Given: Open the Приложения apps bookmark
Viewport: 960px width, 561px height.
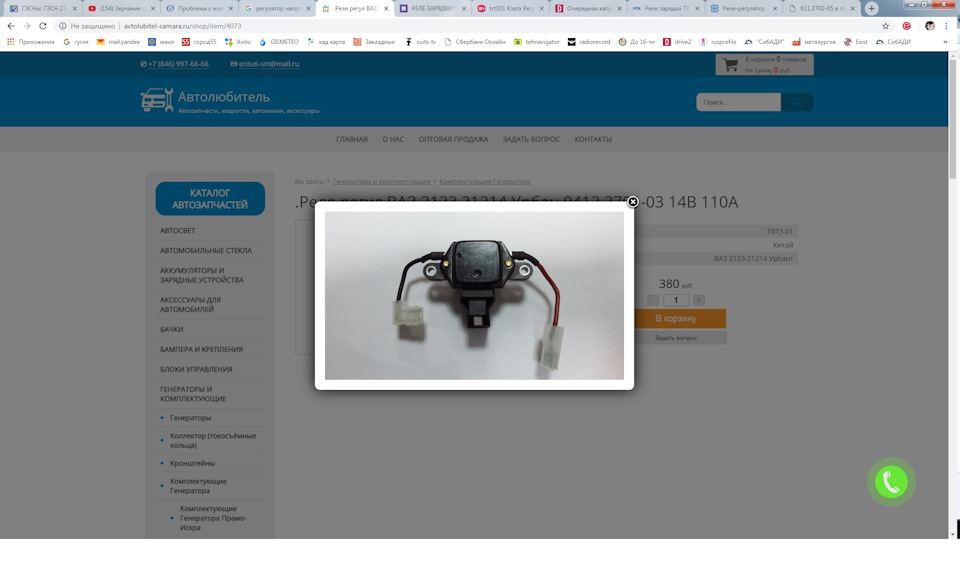Looking at the screenshot, I should tap(31, 42).
